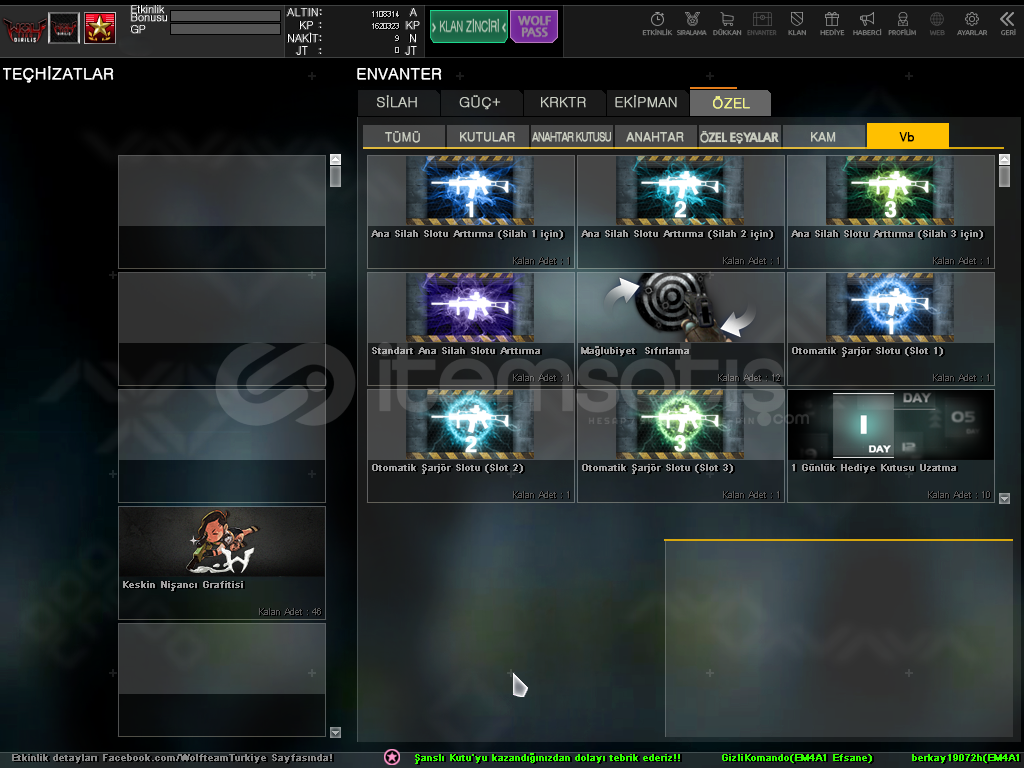Image resolution: width=1024 pixels, height=768 pixels.
Task: Switch to the SİLAH tab
Action: click(397, 103)
